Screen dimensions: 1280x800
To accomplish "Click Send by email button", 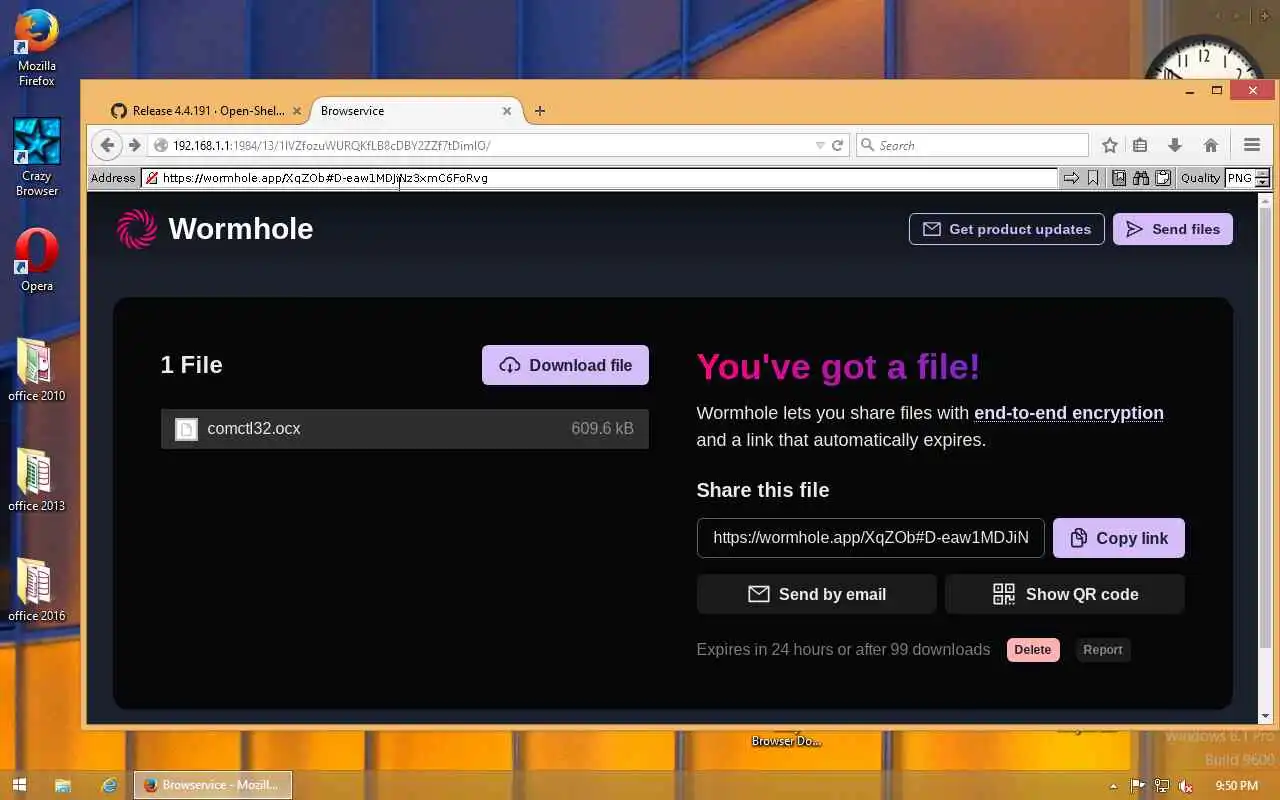I will (816, 594).
